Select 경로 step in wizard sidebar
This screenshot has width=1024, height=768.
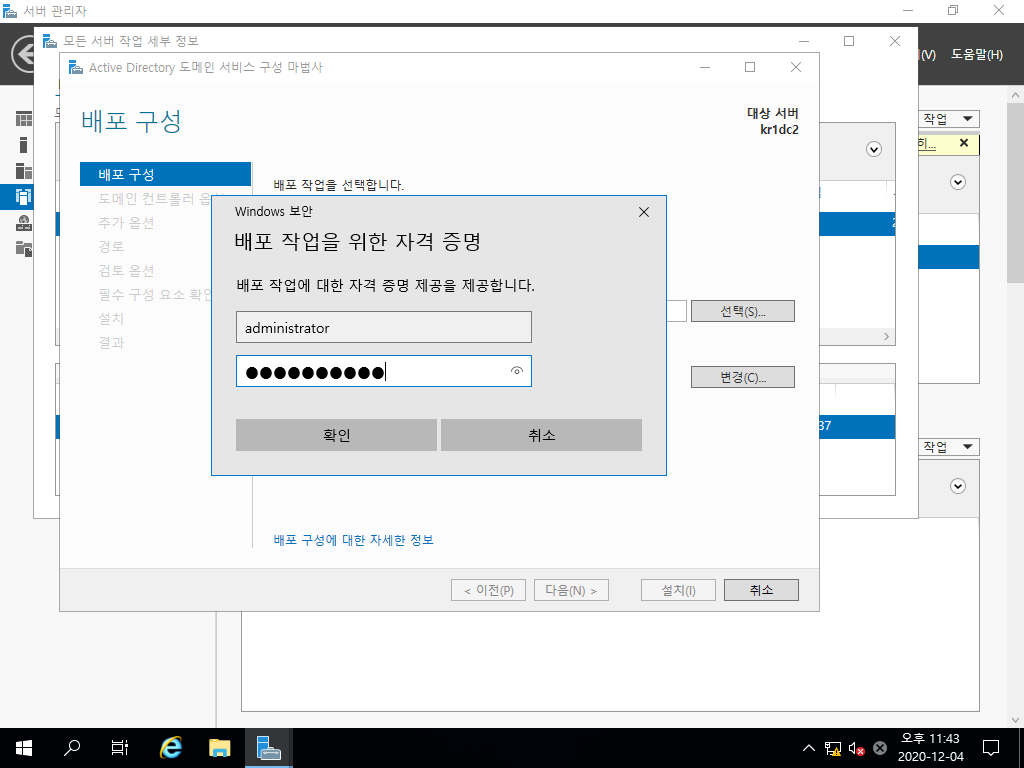pos(111,247)
